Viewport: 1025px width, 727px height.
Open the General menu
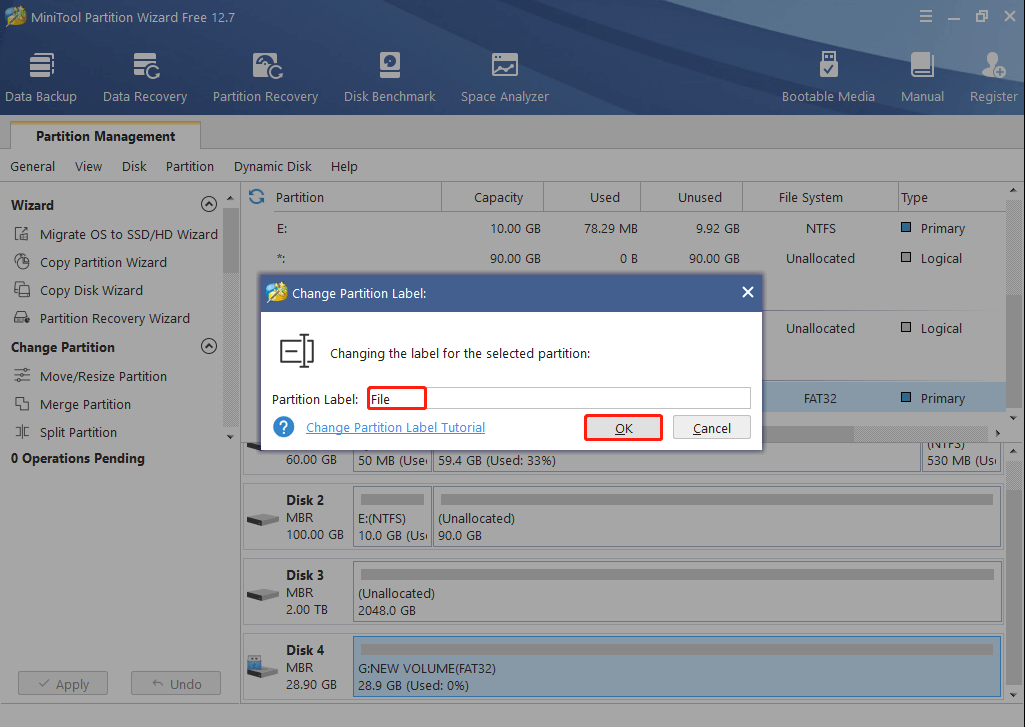(x=33, y=167)
